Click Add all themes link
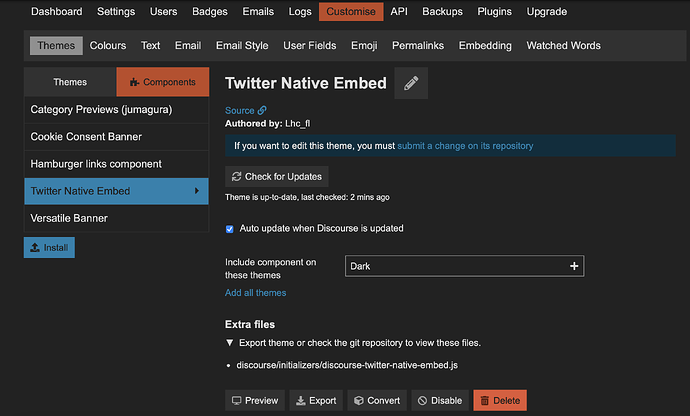 256,293
